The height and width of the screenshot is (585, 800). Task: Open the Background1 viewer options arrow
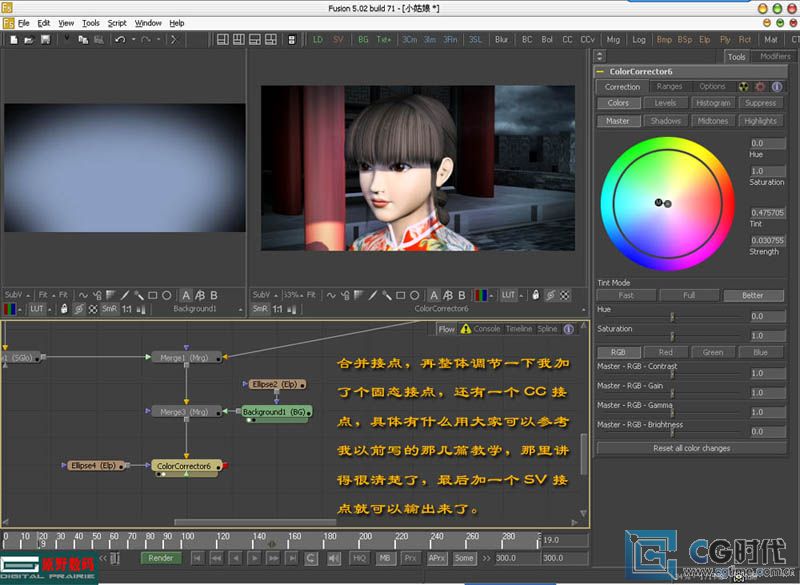point(240,309)
